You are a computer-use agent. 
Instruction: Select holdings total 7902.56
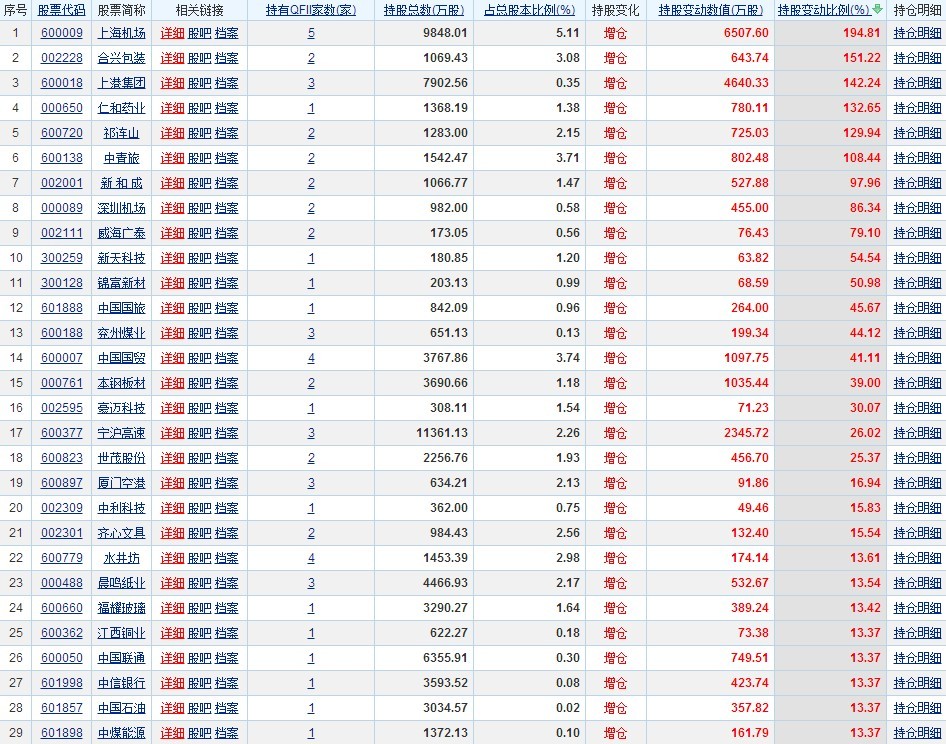pyautogui.click(x=445, y=83)
